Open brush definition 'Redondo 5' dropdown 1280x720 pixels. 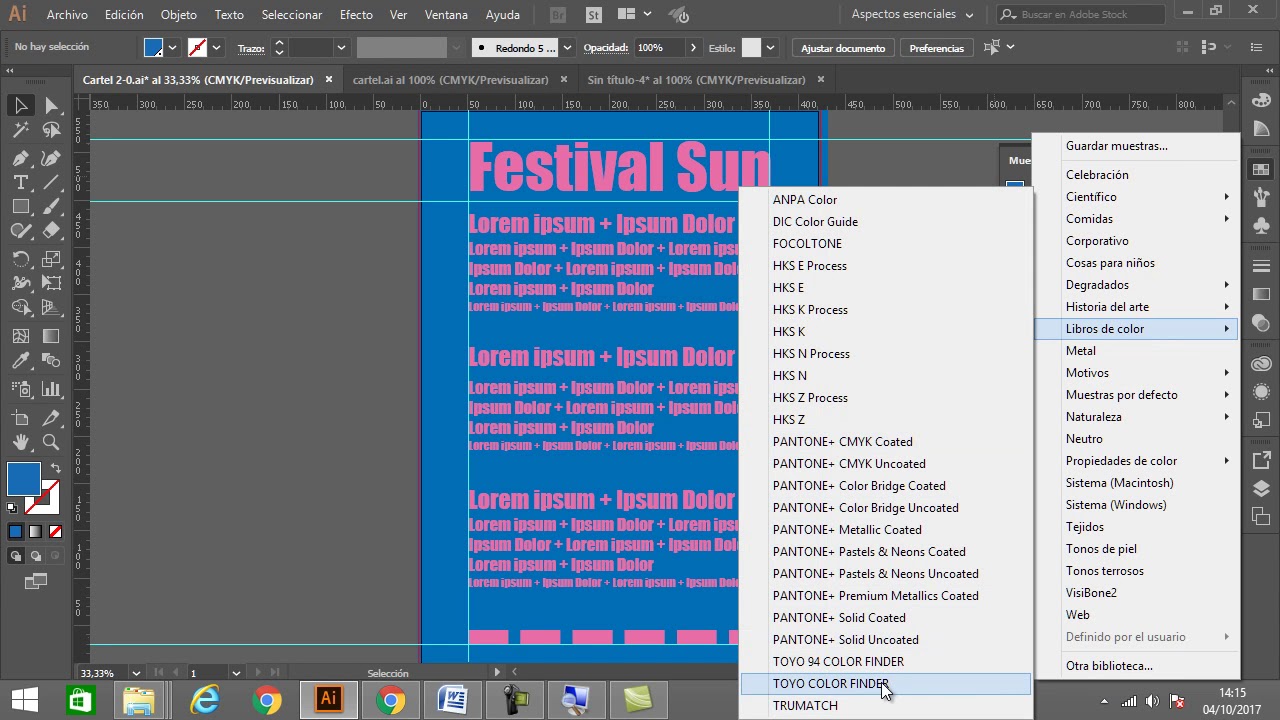tap(567, 48)
